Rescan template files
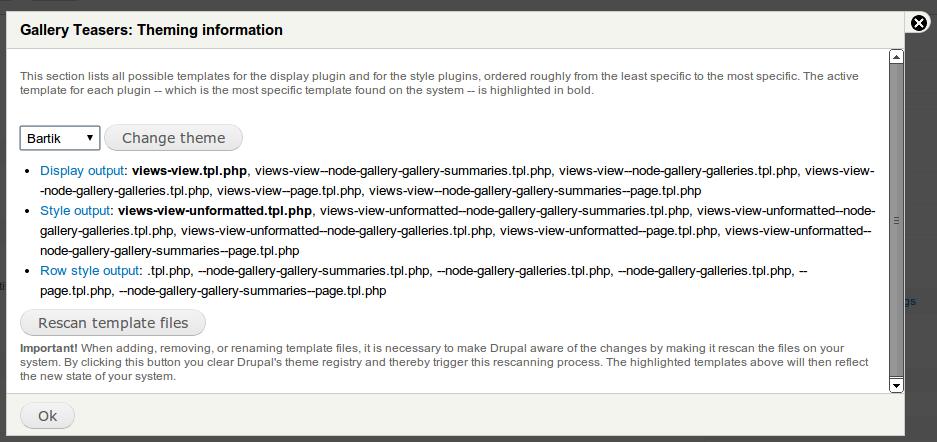This screenshot has width=937, height=442. pos(113,323)
